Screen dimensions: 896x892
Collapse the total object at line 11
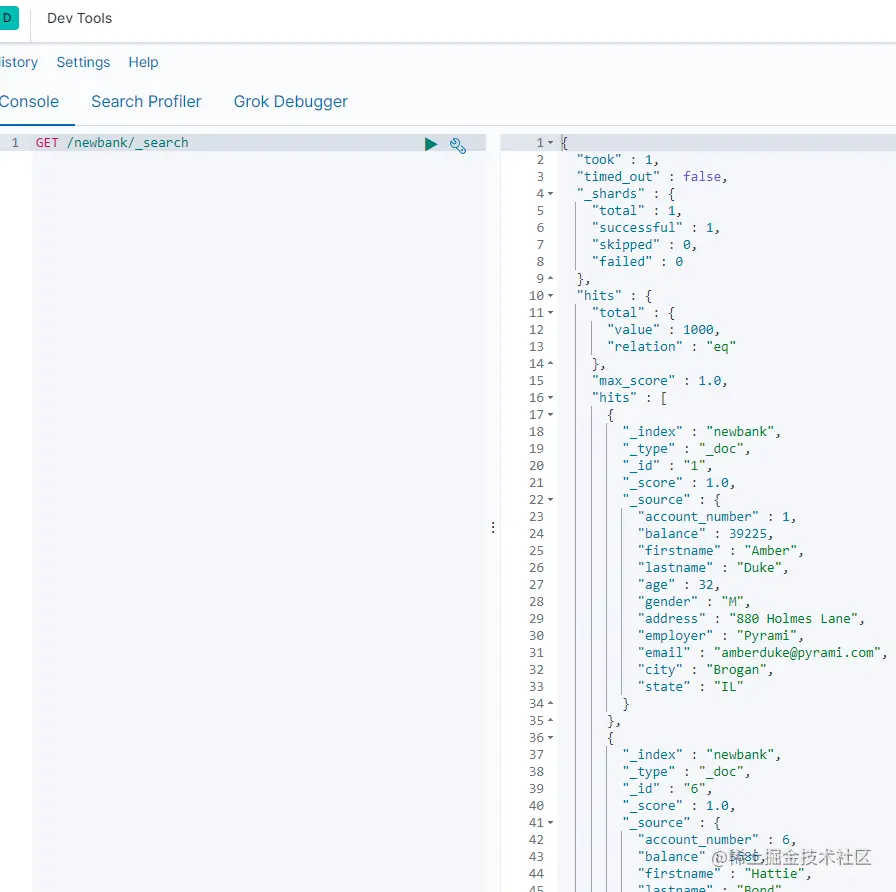pyautogui.click(x=550, y=313)
